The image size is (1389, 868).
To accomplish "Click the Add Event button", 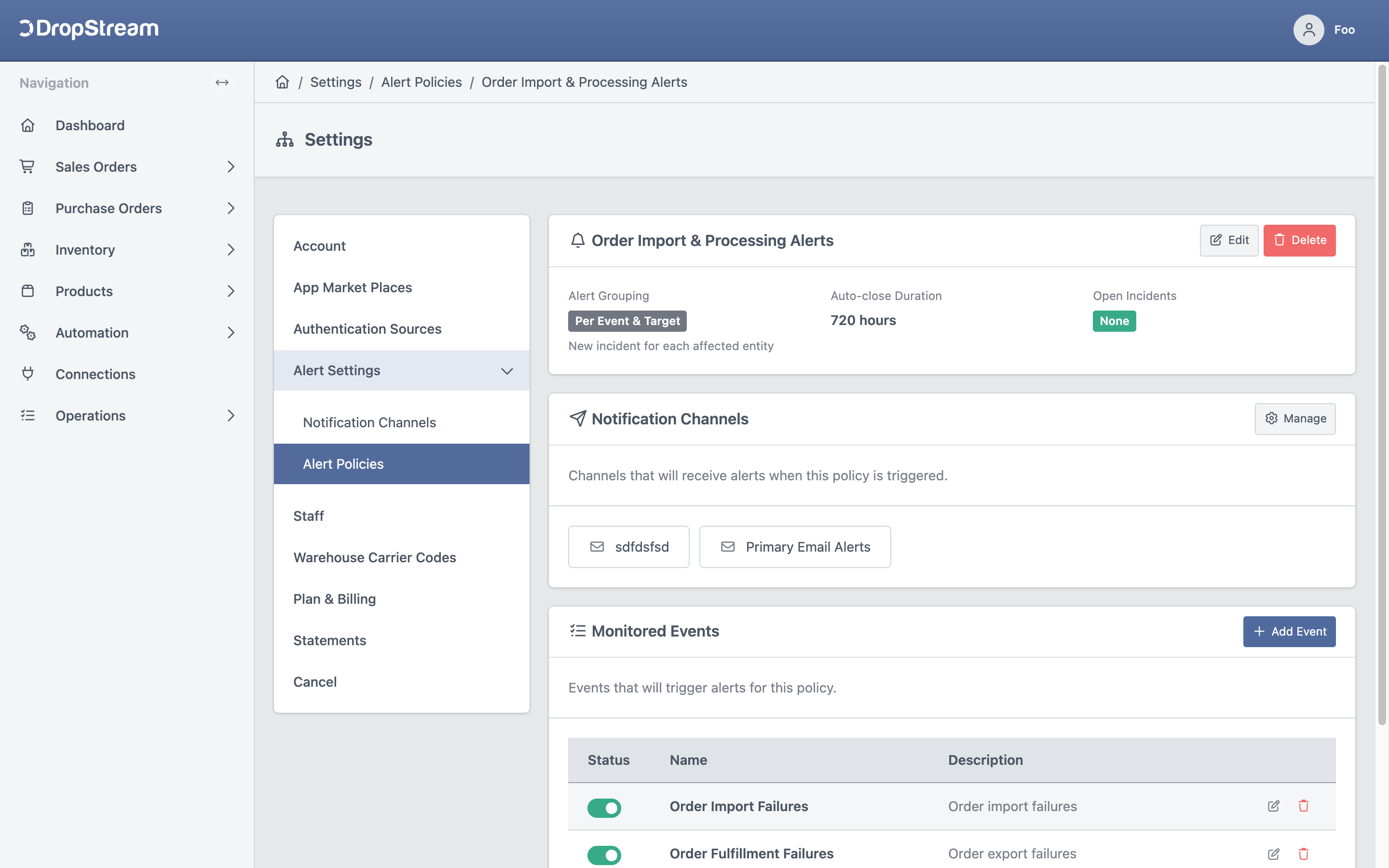I will tap(1289, 632).
